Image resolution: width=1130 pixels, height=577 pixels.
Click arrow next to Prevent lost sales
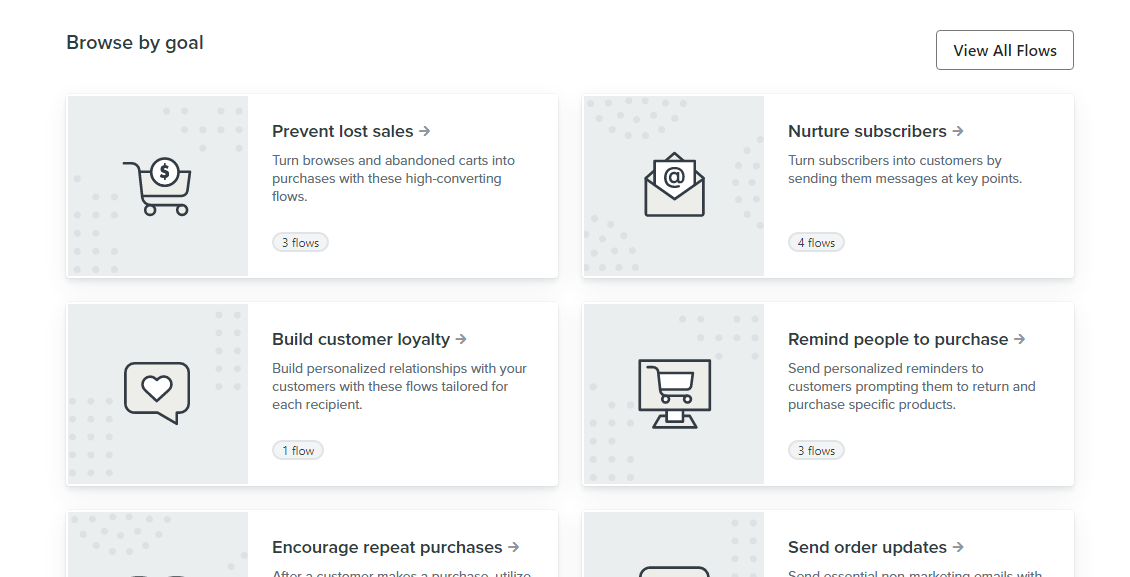click(425, 131)
